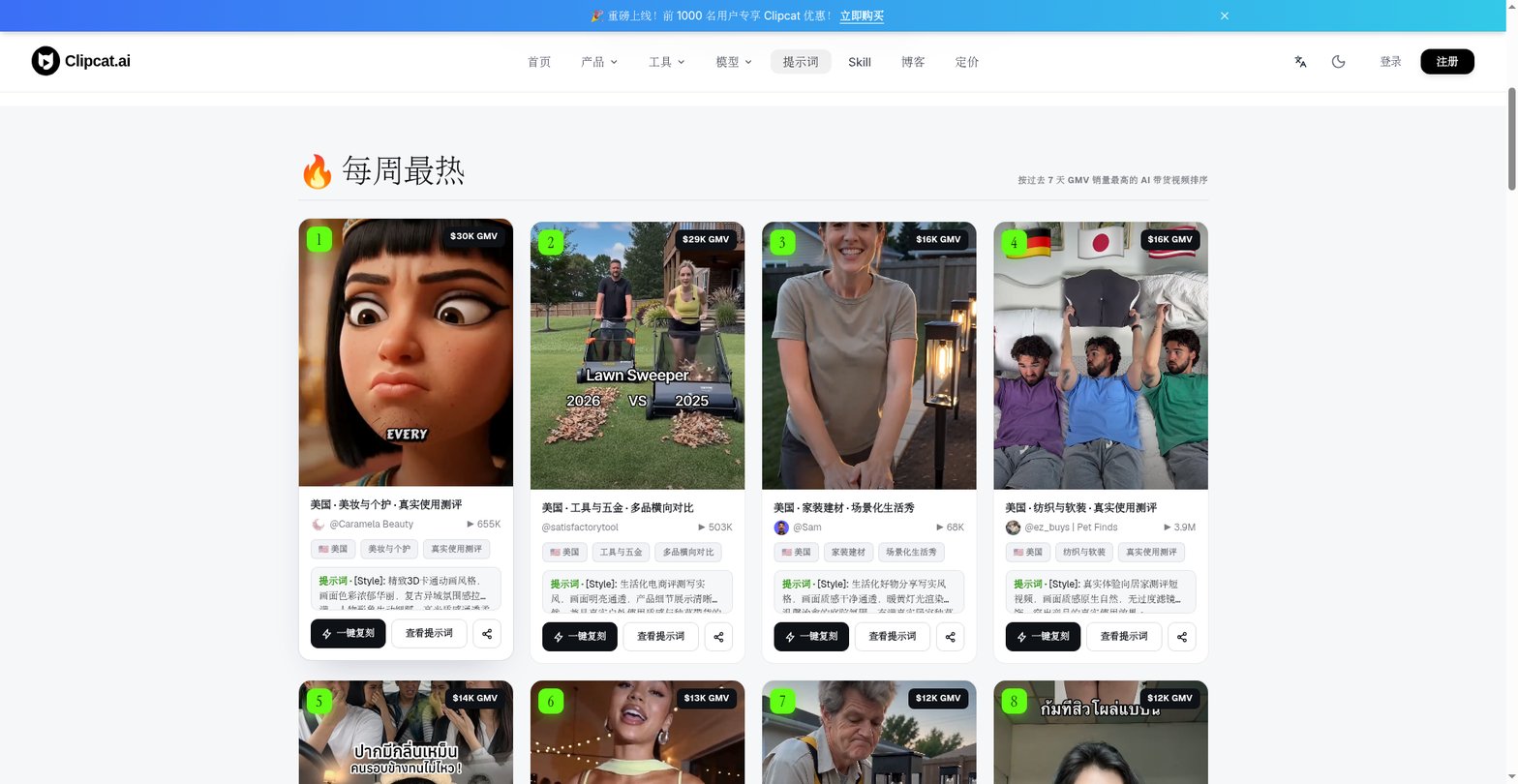Click 查看提示词 on ez_buys card
1518x784 pixels.
coord(1124,637)
